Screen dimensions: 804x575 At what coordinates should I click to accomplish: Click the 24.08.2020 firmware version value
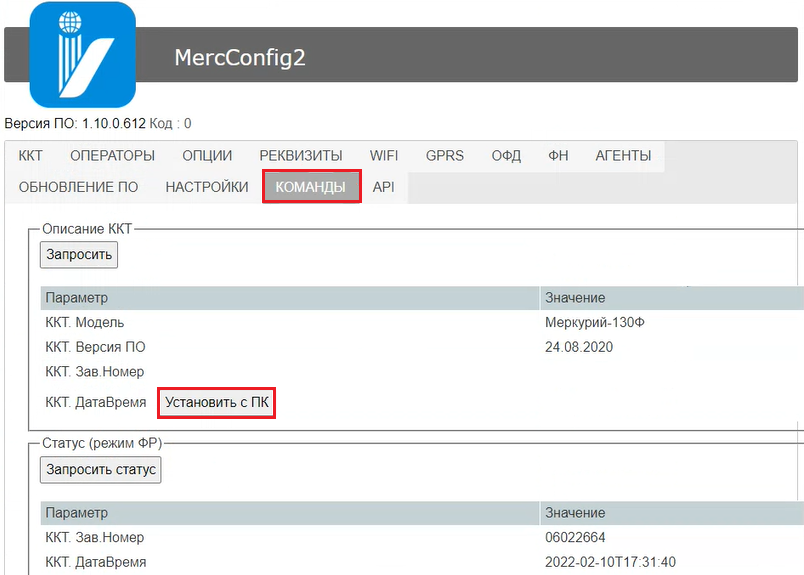[x=579, y=347]
